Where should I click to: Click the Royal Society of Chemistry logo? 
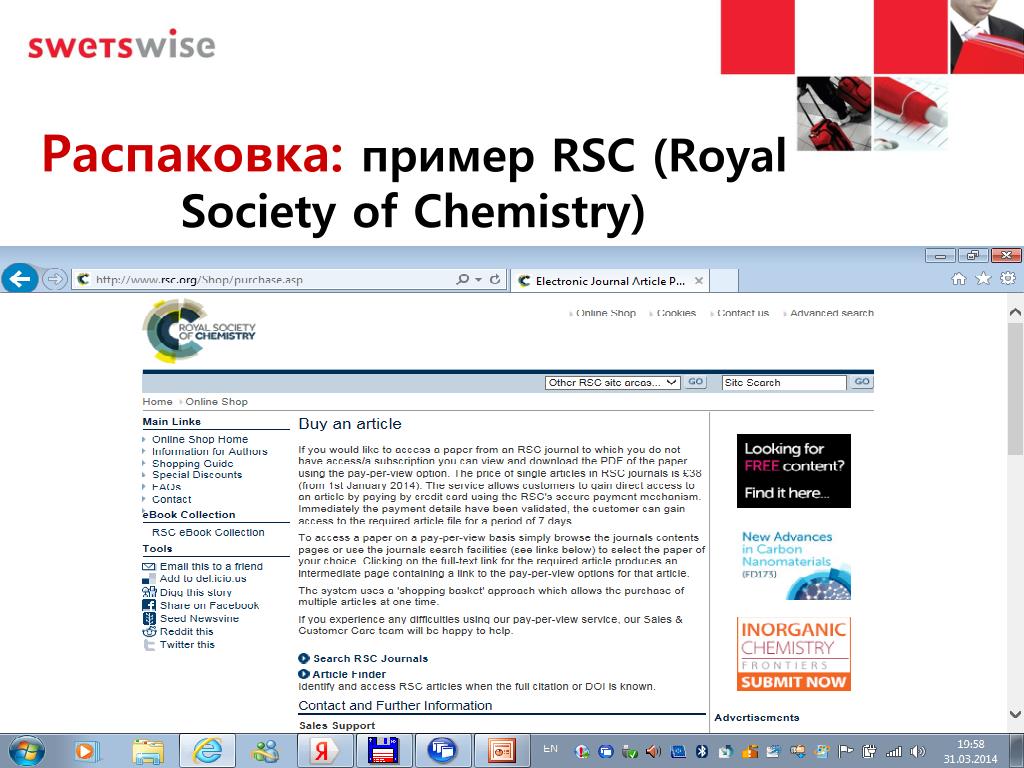pos(200,331)
